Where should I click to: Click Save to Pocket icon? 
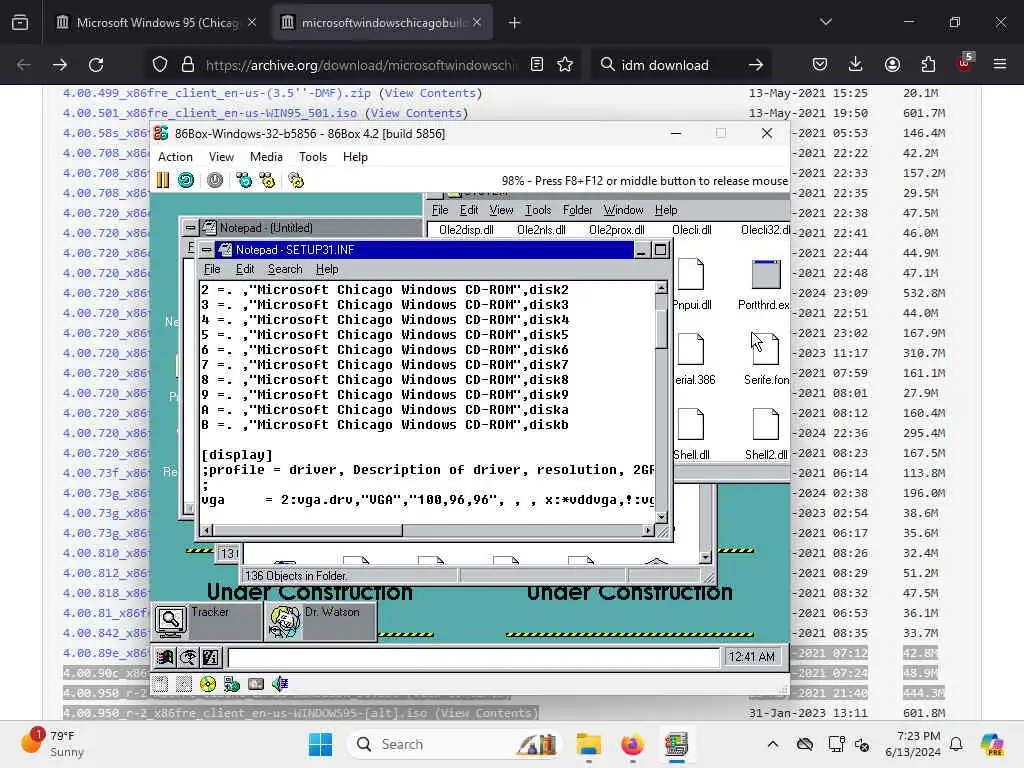coord(820,65)
